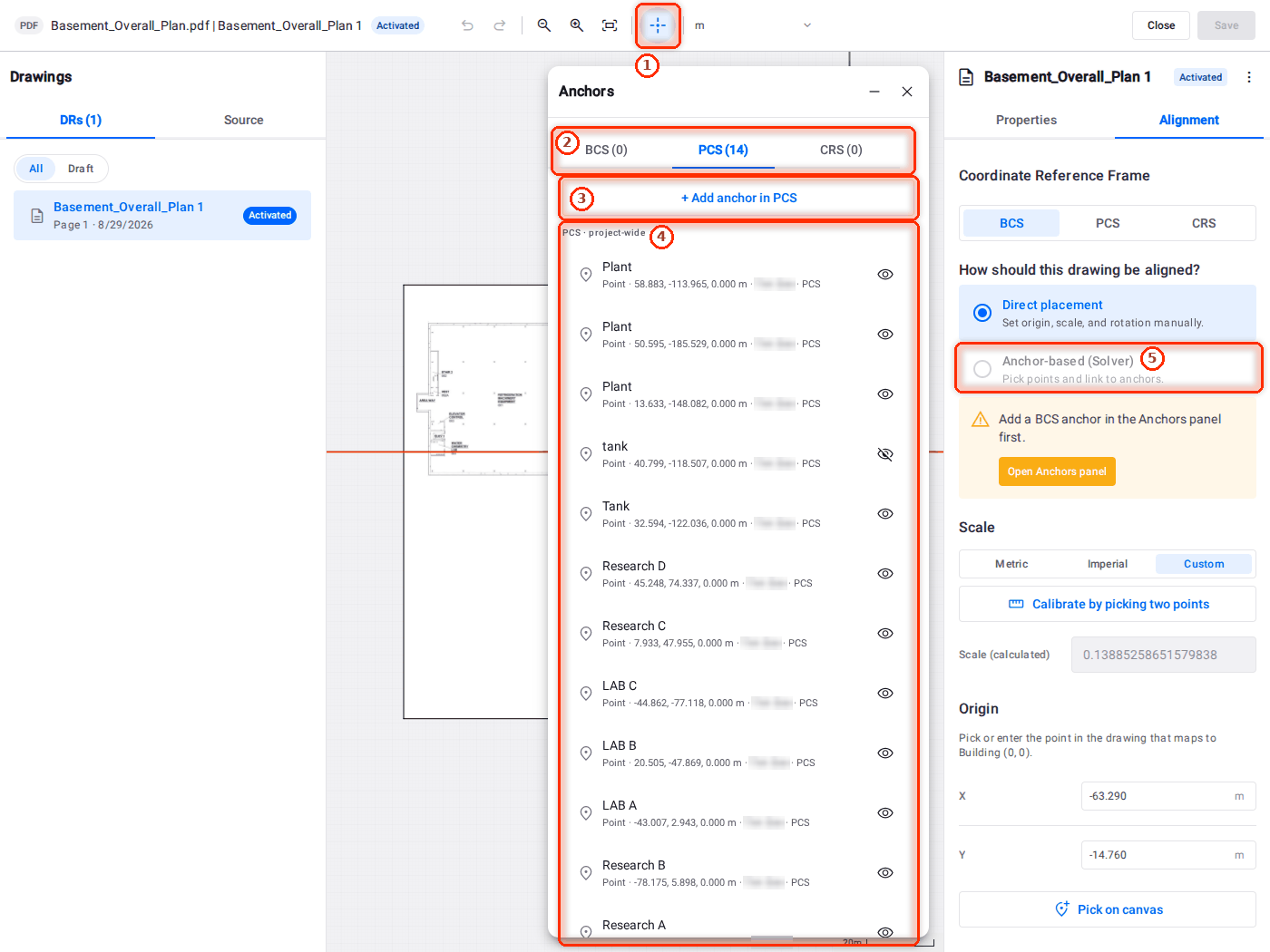This screenshot has width=1270, height=952.
Task: Switch to the CRS (0) anchors tab
Action: [x=841, y=150]
